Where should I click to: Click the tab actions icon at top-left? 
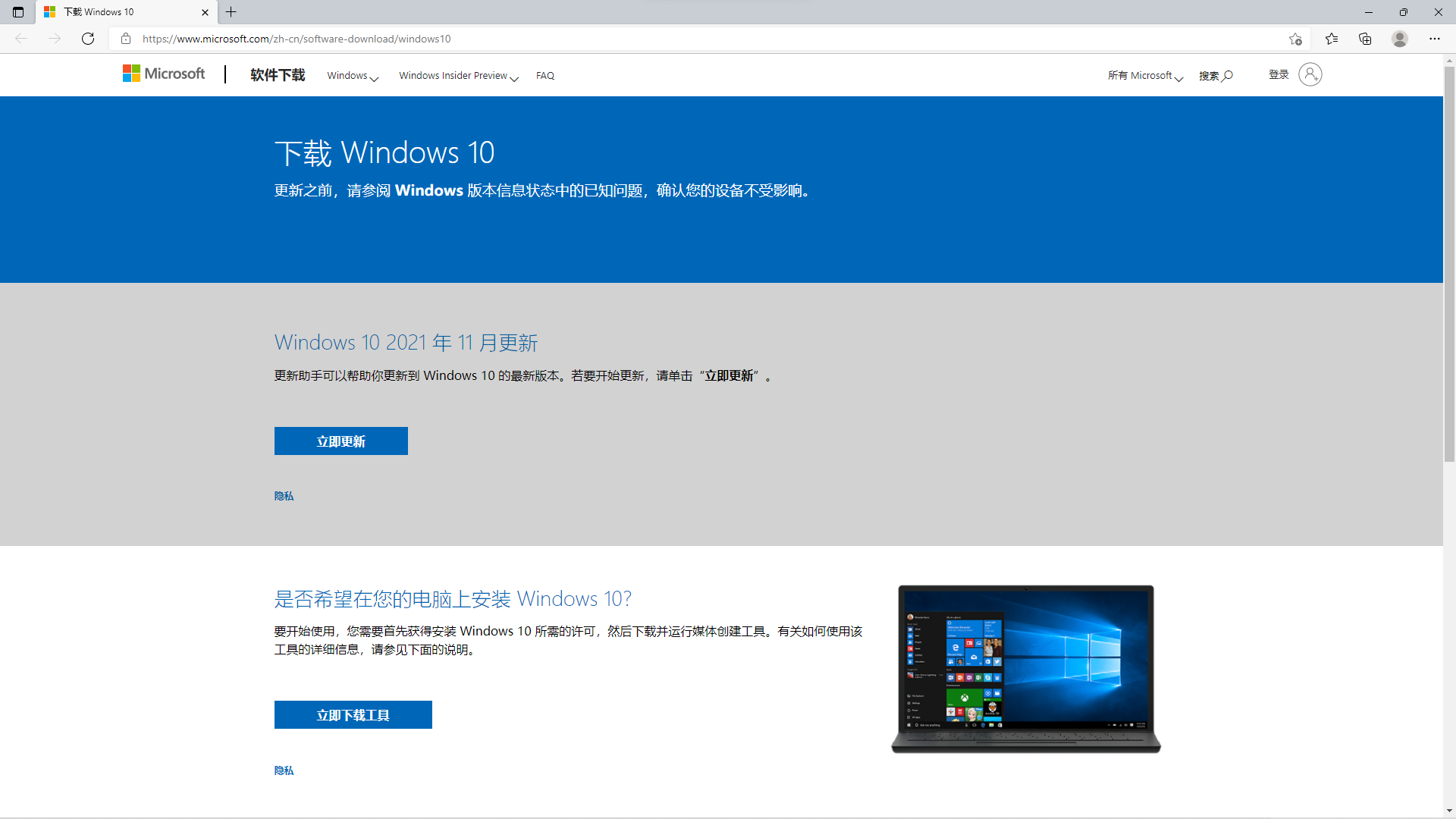[x=18, y=12]
